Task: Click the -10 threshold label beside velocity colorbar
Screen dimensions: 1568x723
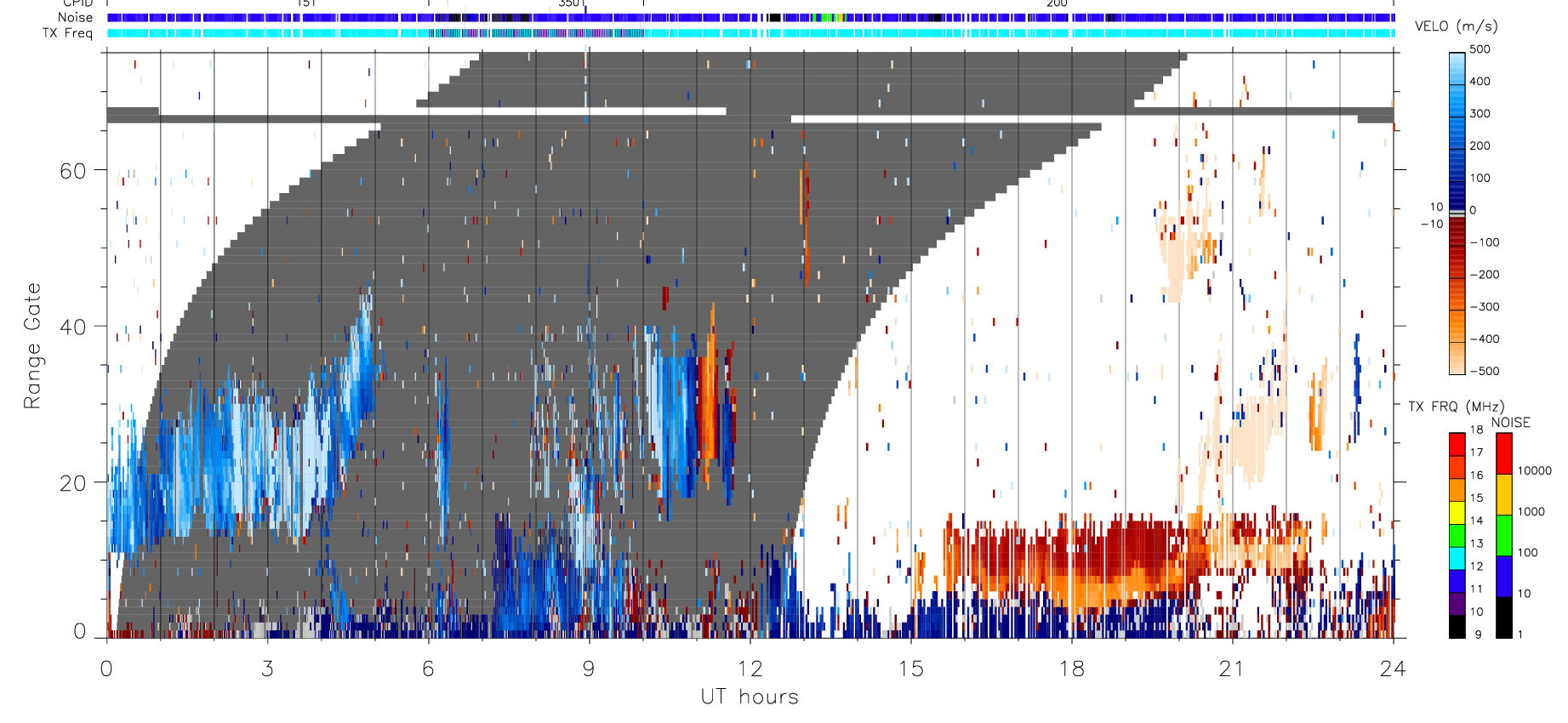Action: pos(1432,225)
